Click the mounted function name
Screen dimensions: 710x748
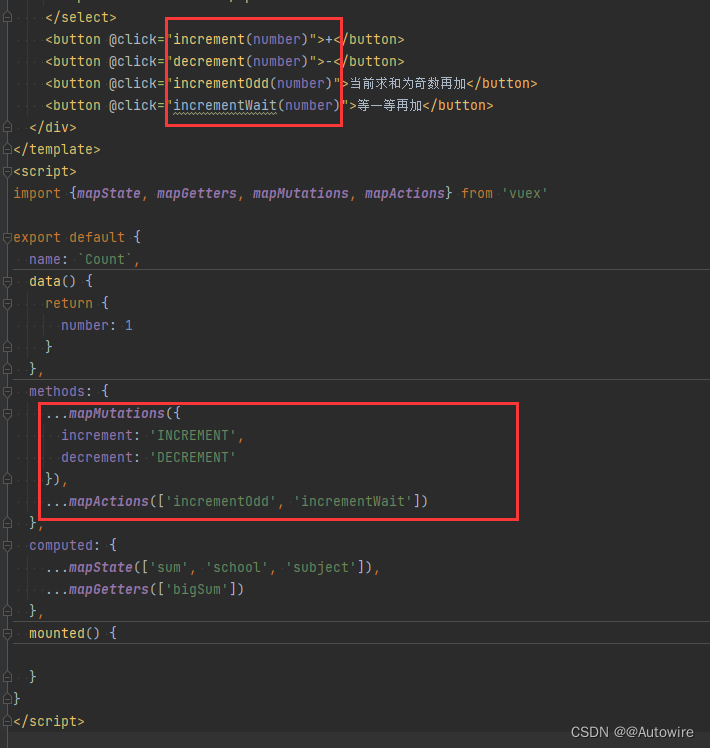(x=57, y=634)
